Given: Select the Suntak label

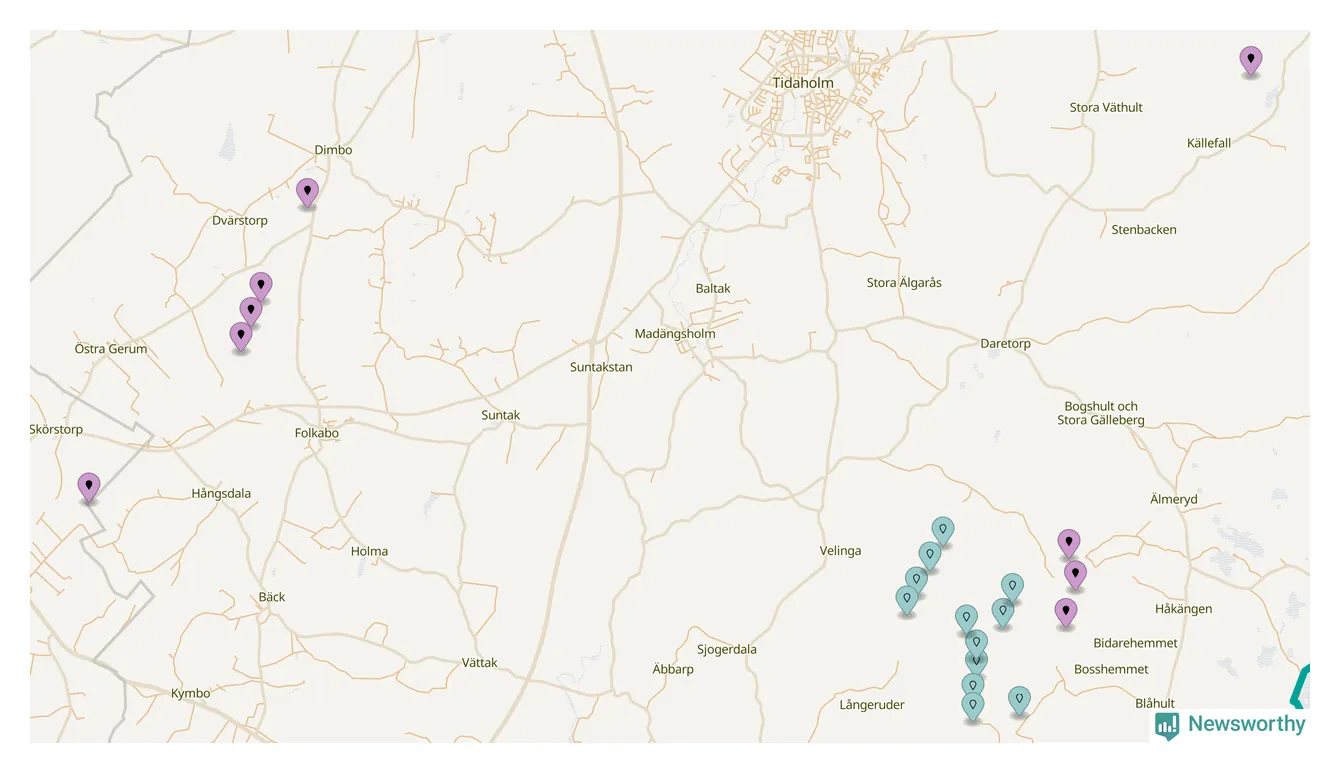Looking at the screenshot, I should [x=501, y=416].
